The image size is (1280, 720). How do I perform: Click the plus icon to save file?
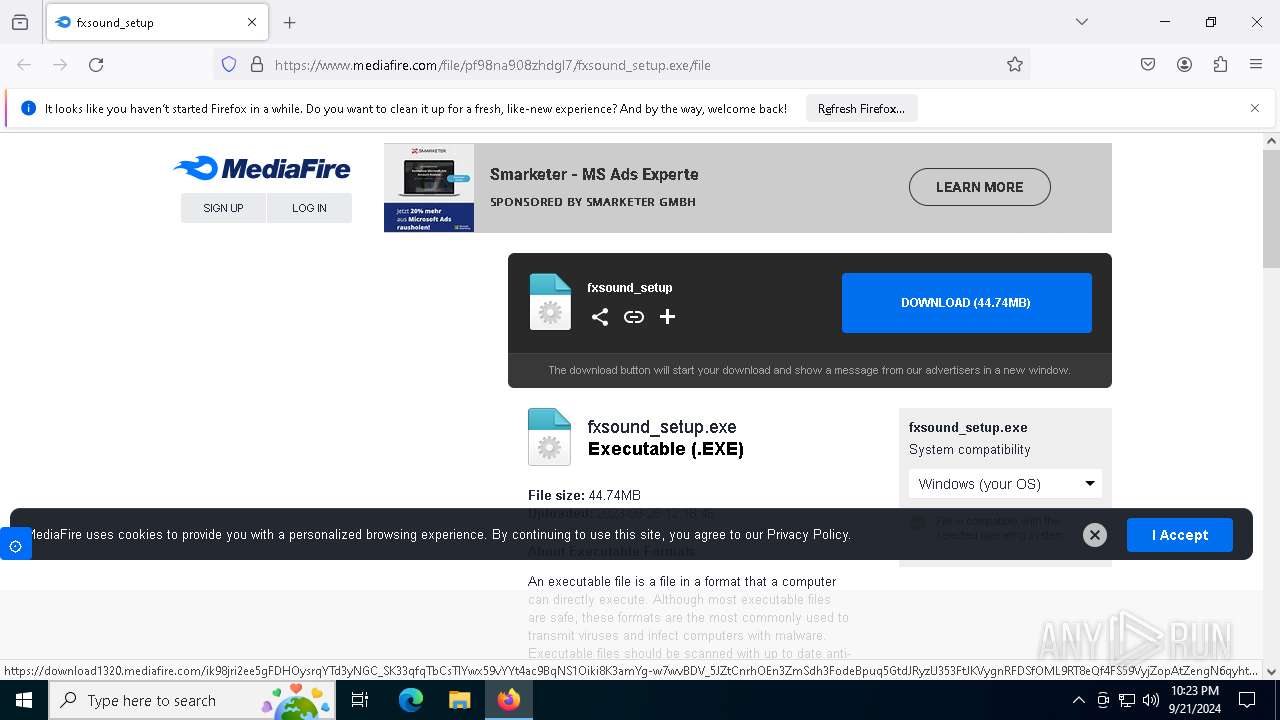point(668,317)
